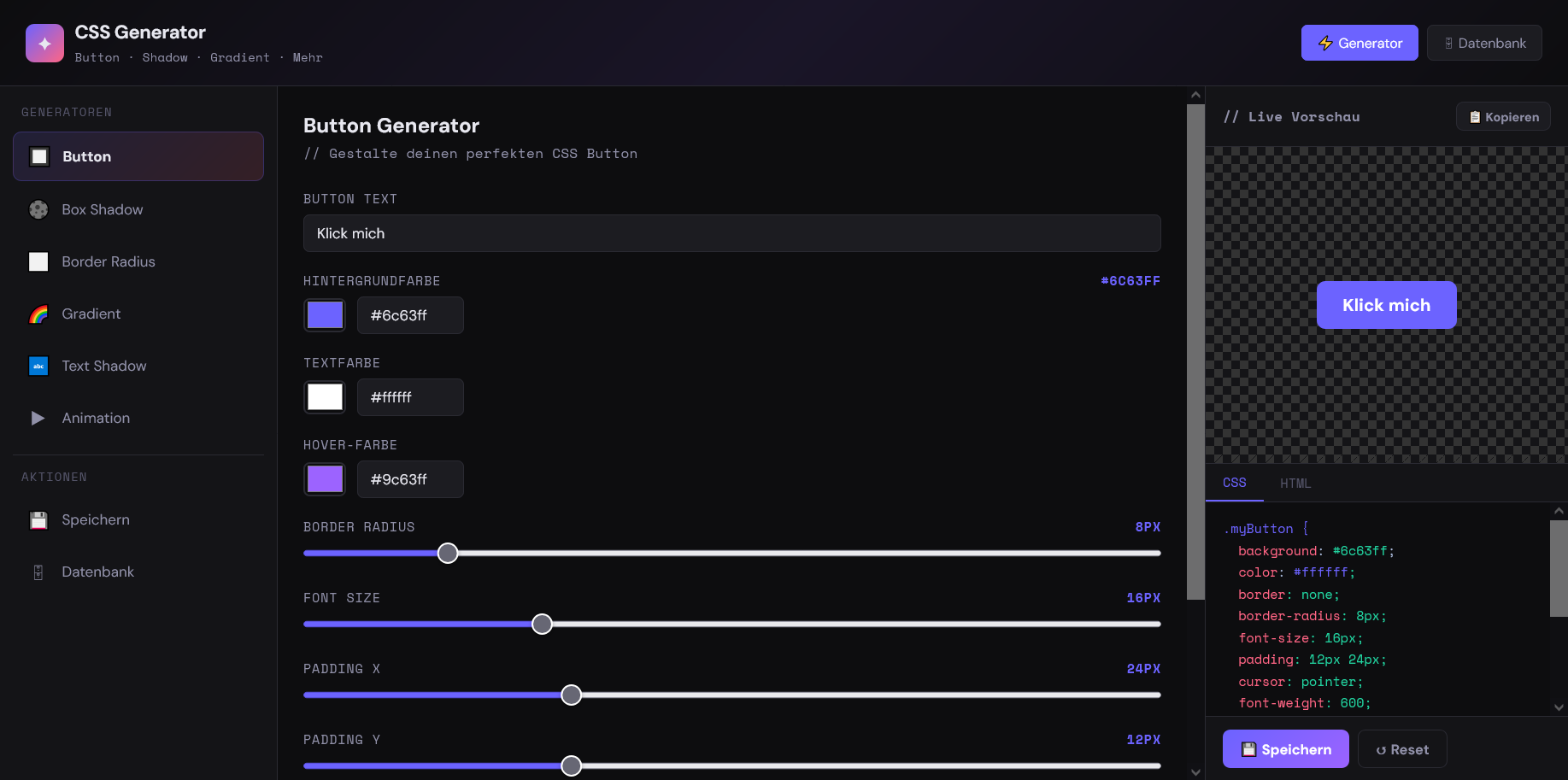The width and height of the screenshot is (1568, 780).
Task: Adjust the Border Radius slider
Action: [447, 554]
